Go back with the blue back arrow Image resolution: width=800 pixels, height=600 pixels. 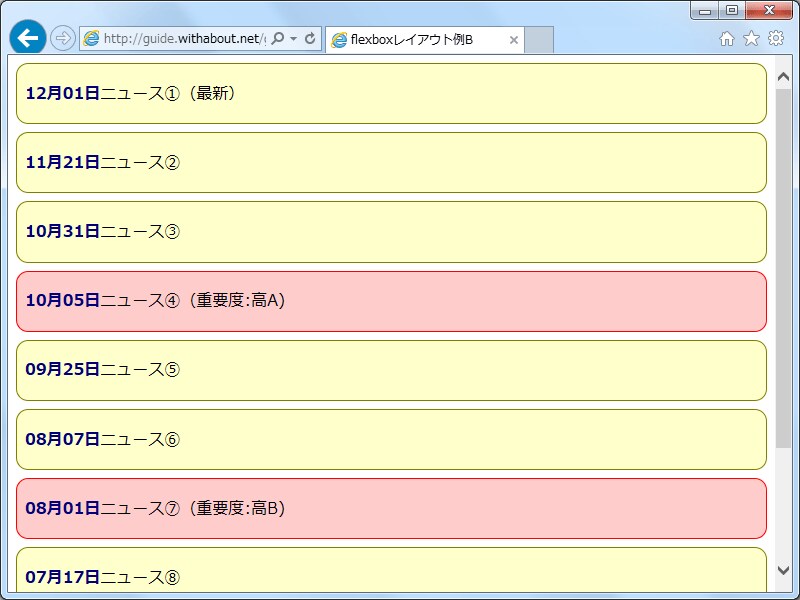[x=28, y=37]
